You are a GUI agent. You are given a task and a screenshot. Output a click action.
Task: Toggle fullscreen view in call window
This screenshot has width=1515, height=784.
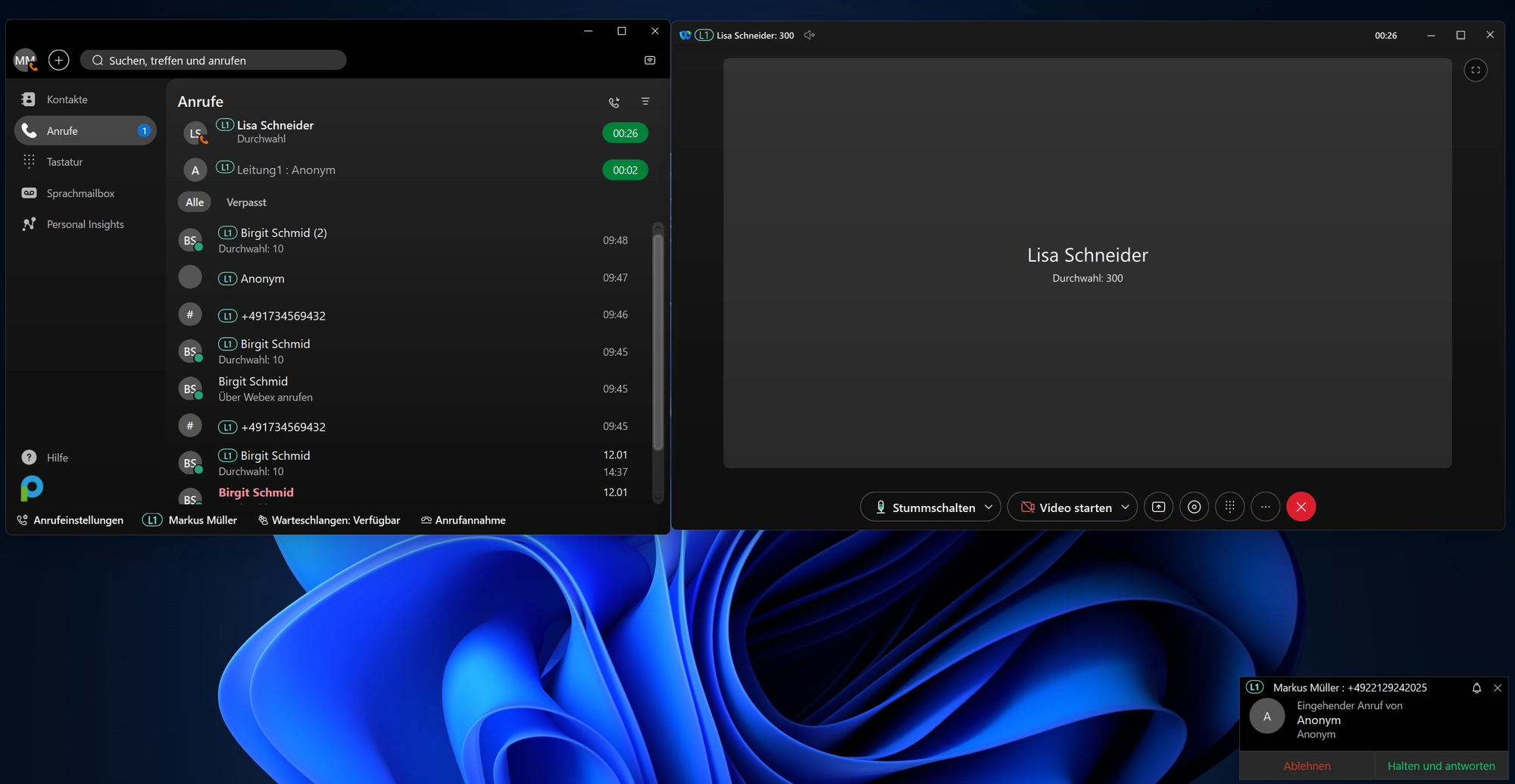1475,70
